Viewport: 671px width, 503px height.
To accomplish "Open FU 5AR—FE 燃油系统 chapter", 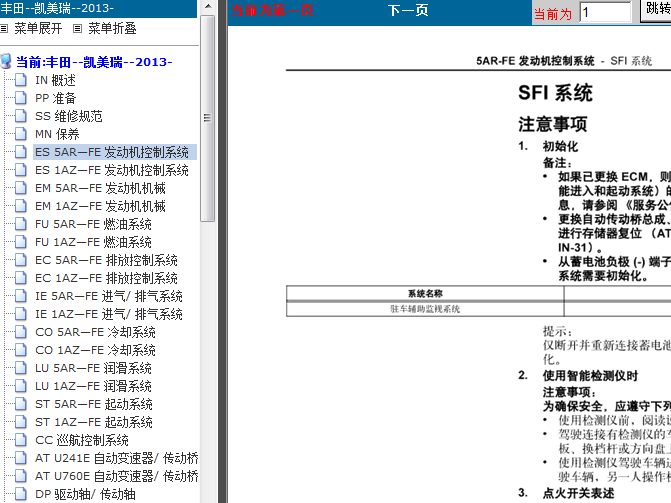I will (93, 224).
